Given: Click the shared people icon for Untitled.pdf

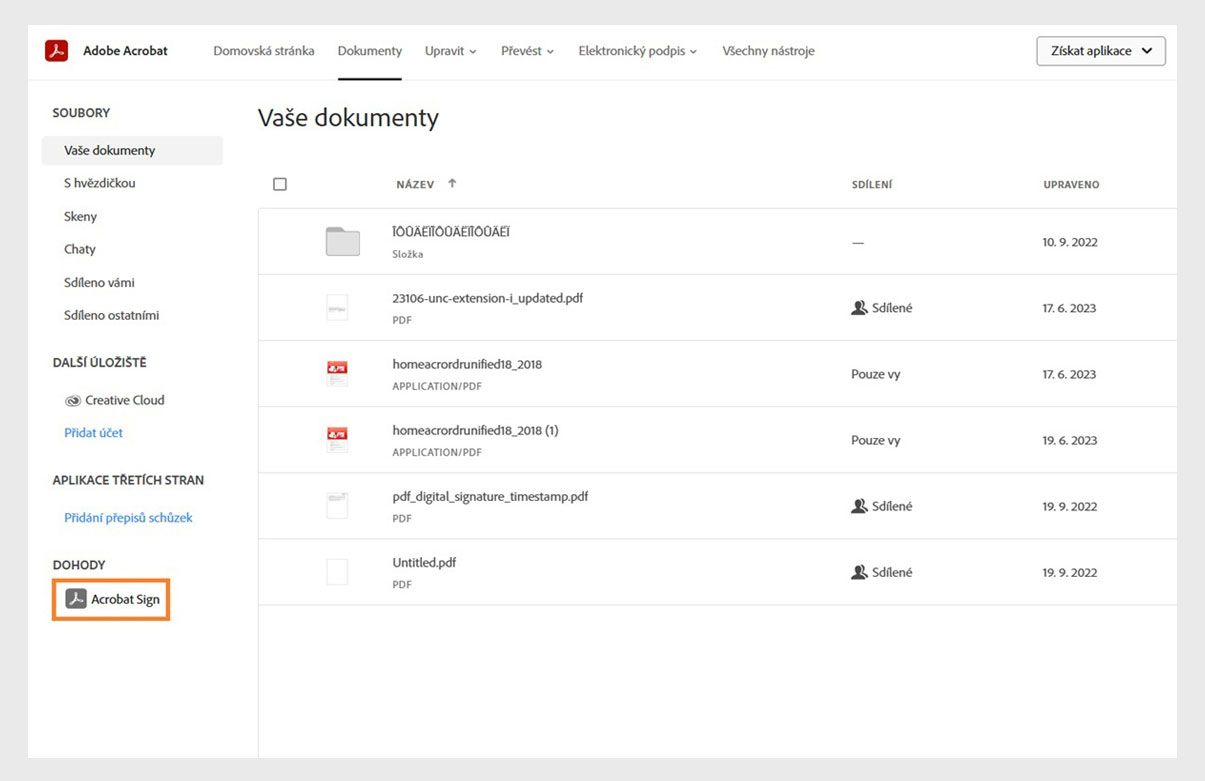Looking at the screenshot, I should (x=858, y=572).
